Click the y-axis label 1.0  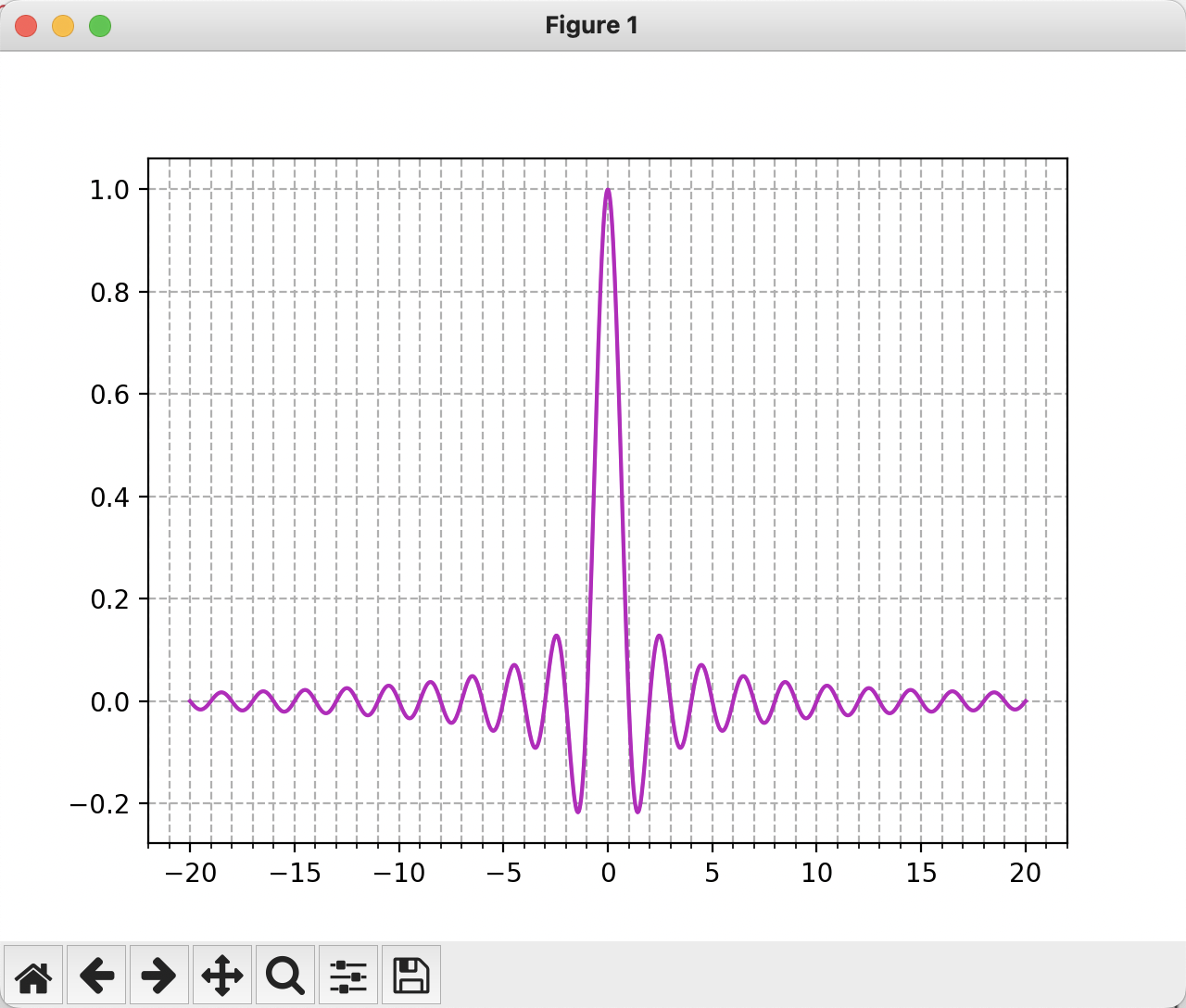coord(109,190)
